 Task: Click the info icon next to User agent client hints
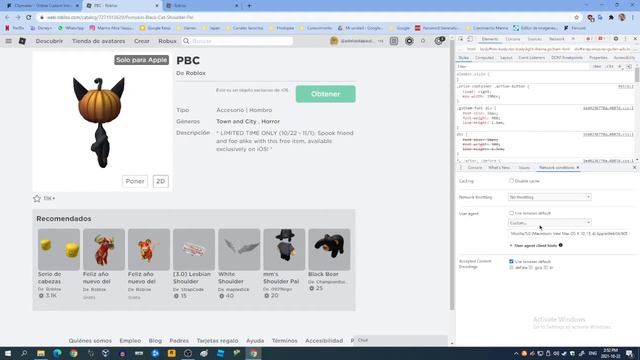(x=561, y=245)
